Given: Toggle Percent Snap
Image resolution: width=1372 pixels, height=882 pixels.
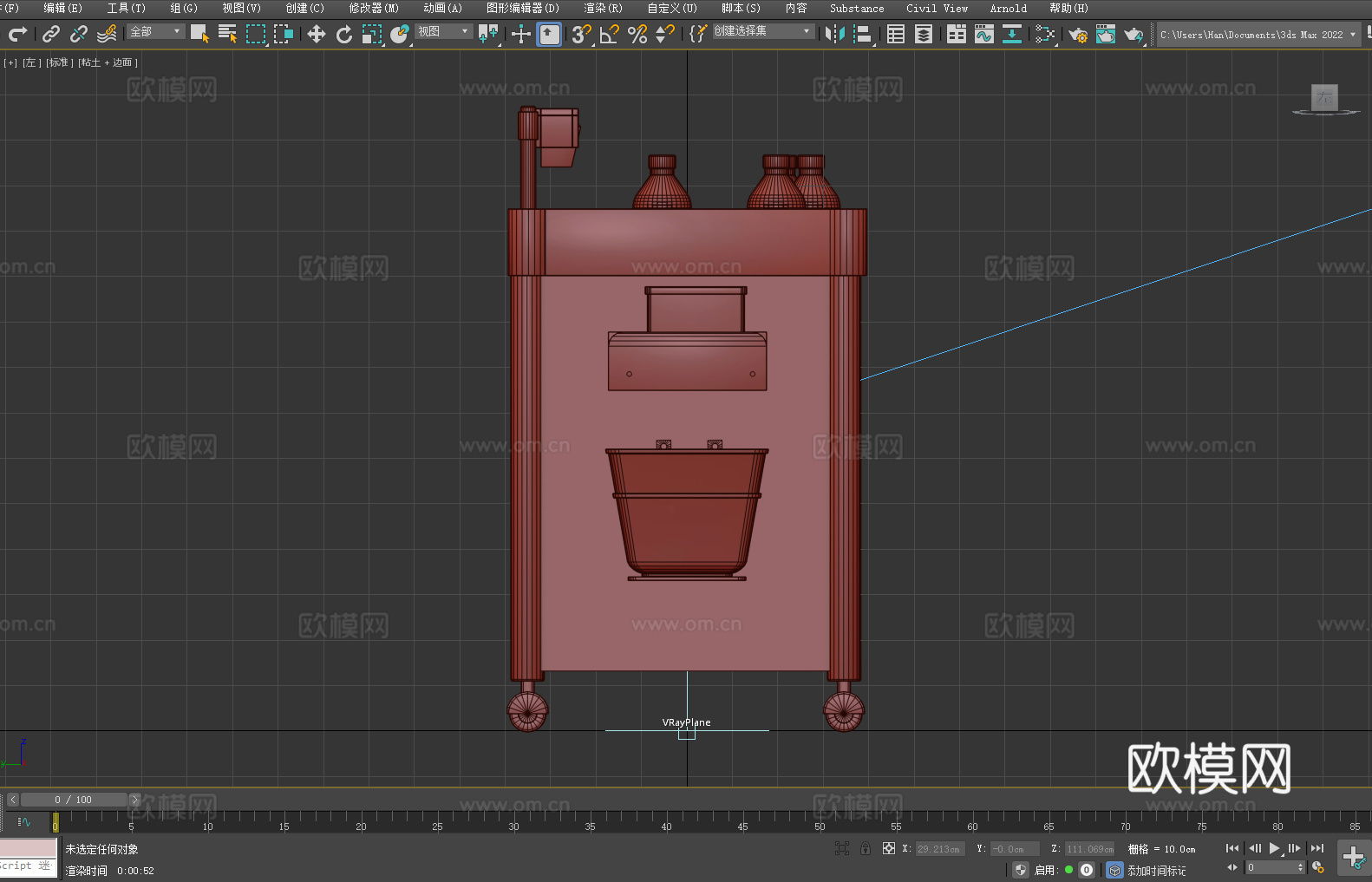Looking at the screenshot, I should (637, 34).
